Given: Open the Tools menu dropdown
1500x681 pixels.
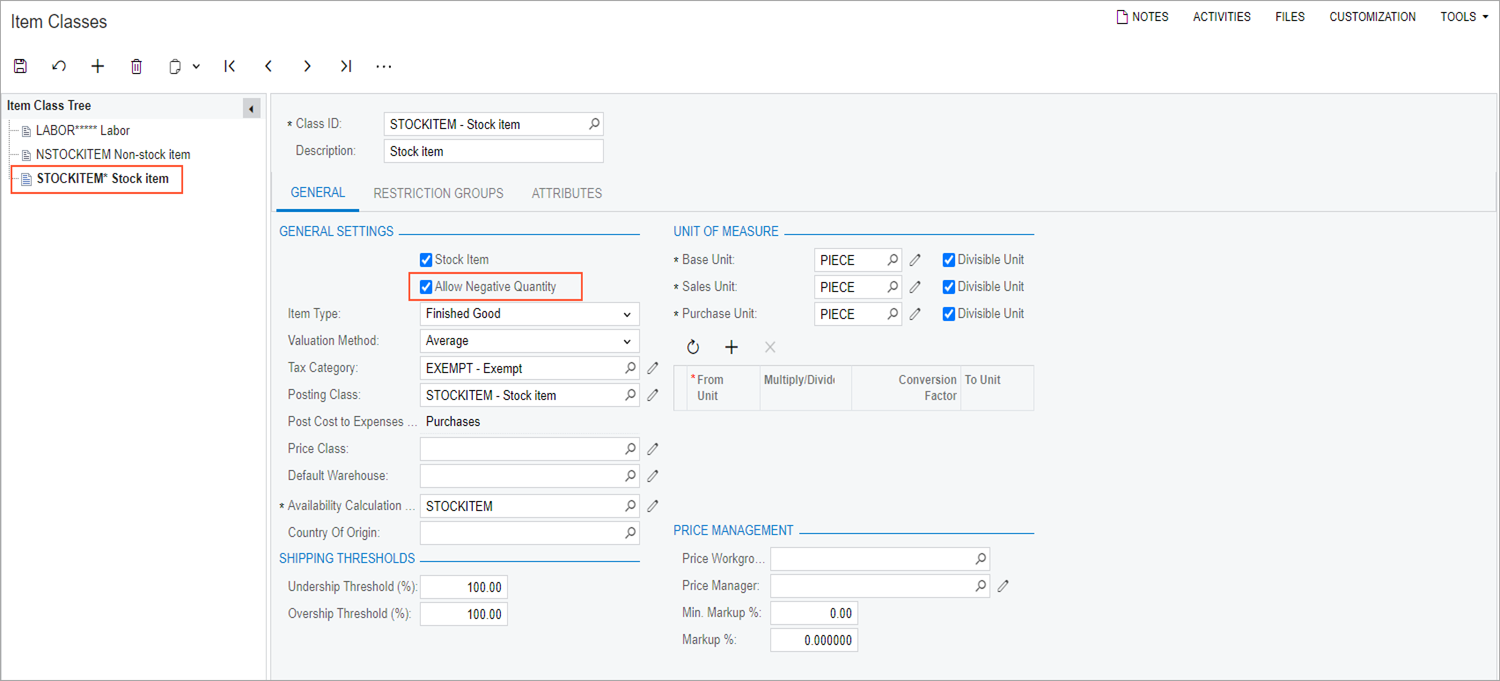Looking at the screenshot, I should click(x=1464, y=17).
